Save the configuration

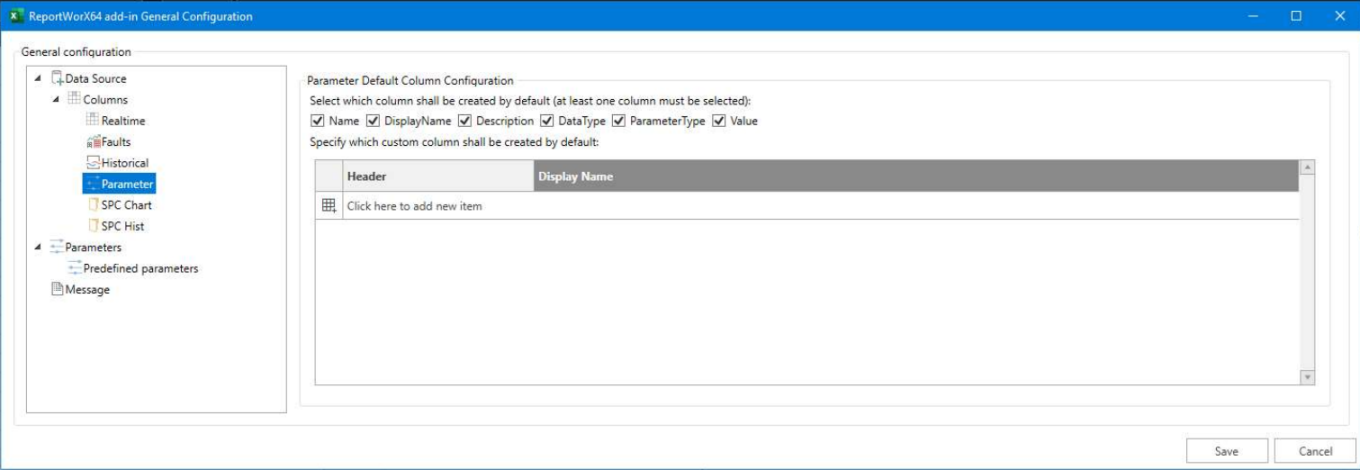point(1227,451)
